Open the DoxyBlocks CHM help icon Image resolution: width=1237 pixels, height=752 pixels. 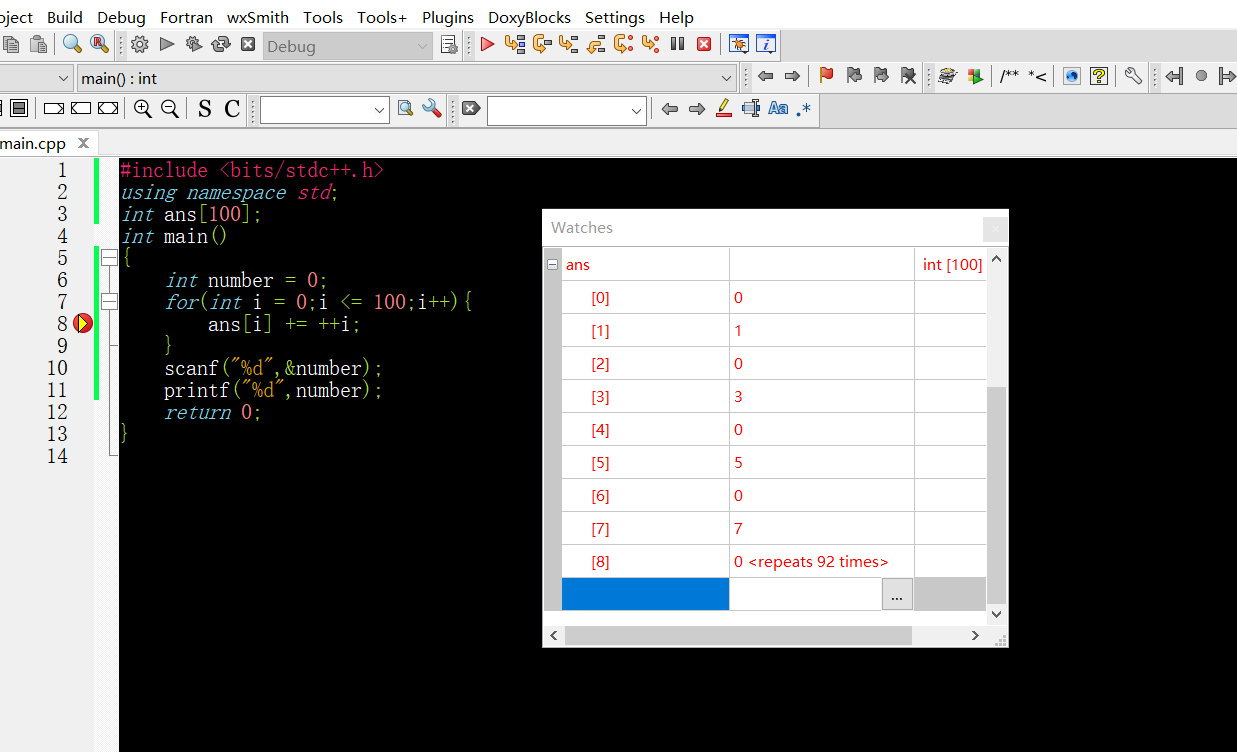pos(1099,76)
